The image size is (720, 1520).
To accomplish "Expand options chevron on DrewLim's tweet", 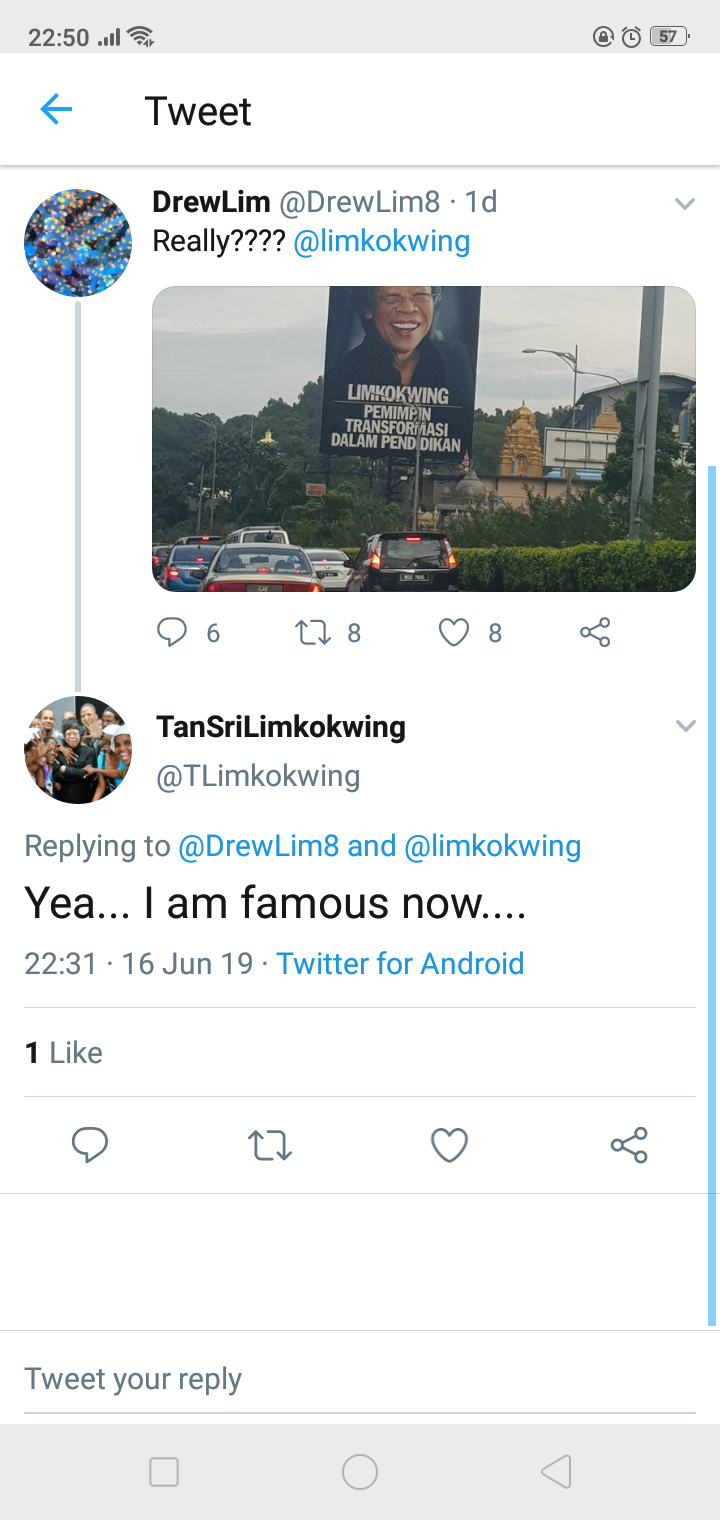I will pyautogui.click(x=685, y=204).
